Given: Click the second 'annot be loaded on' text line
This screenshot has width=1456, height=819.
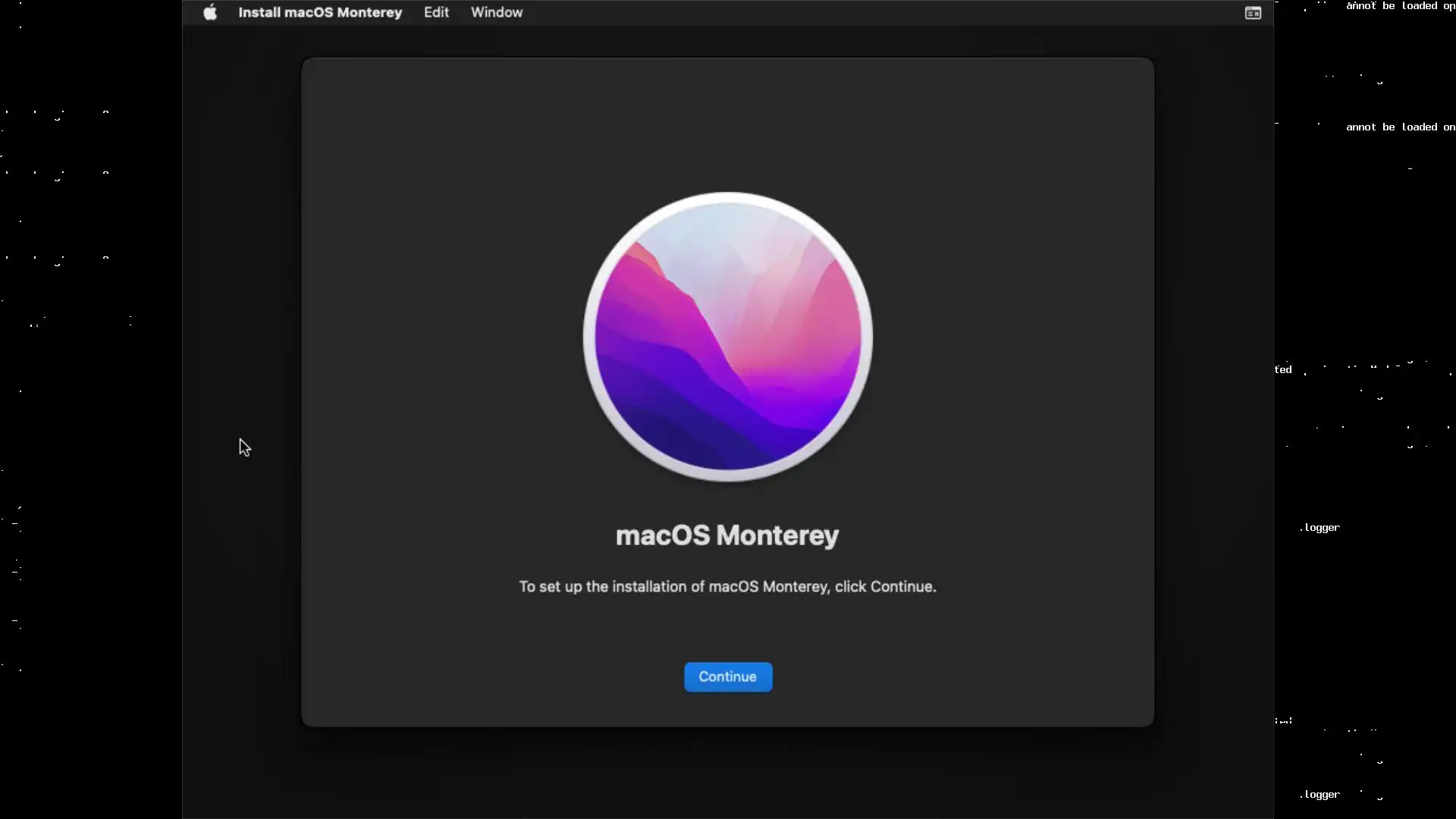Looking at the screenshot, I should pos(1399,127).
